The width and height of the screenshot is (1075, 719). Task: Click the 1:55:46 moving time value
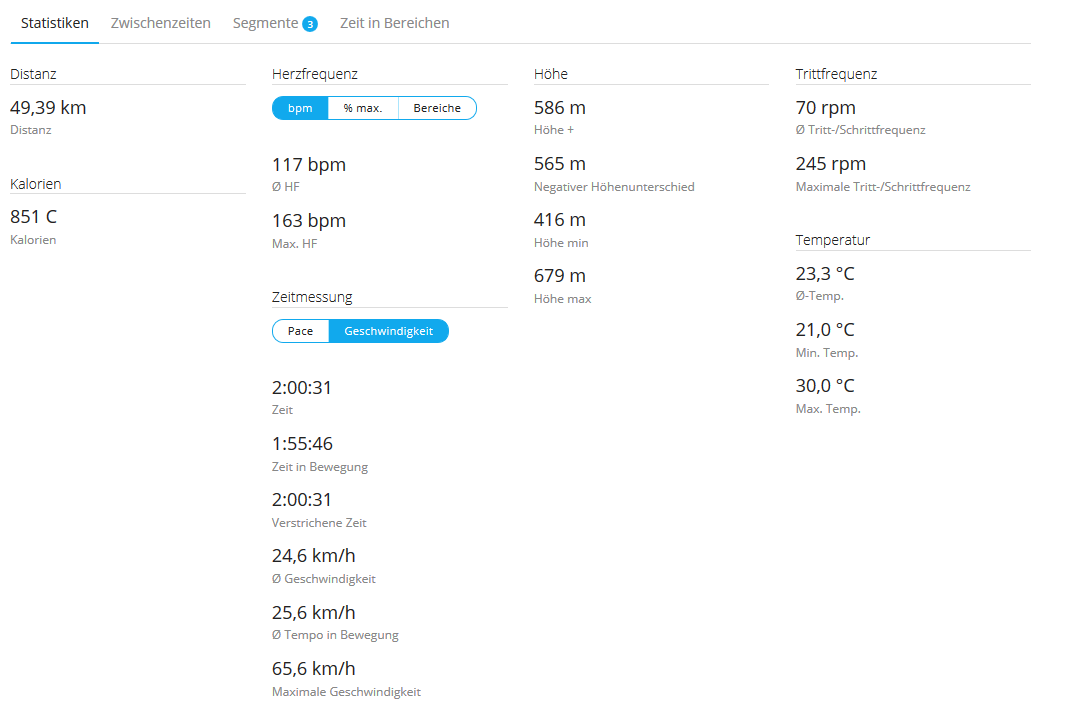[x=302, y=443]
